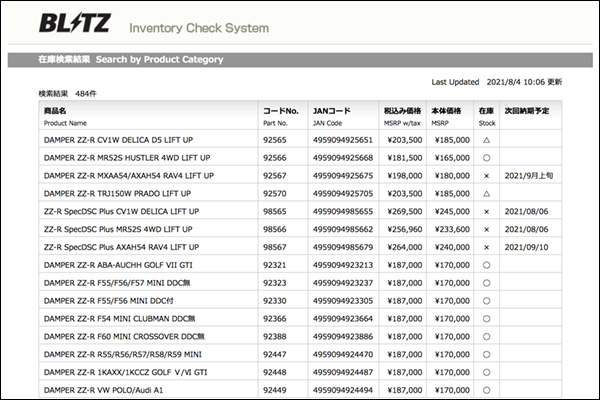The height and width of the screenshot is (400, 600).
Task: Click JAN code 4959094923237
Action: [343, 283]
